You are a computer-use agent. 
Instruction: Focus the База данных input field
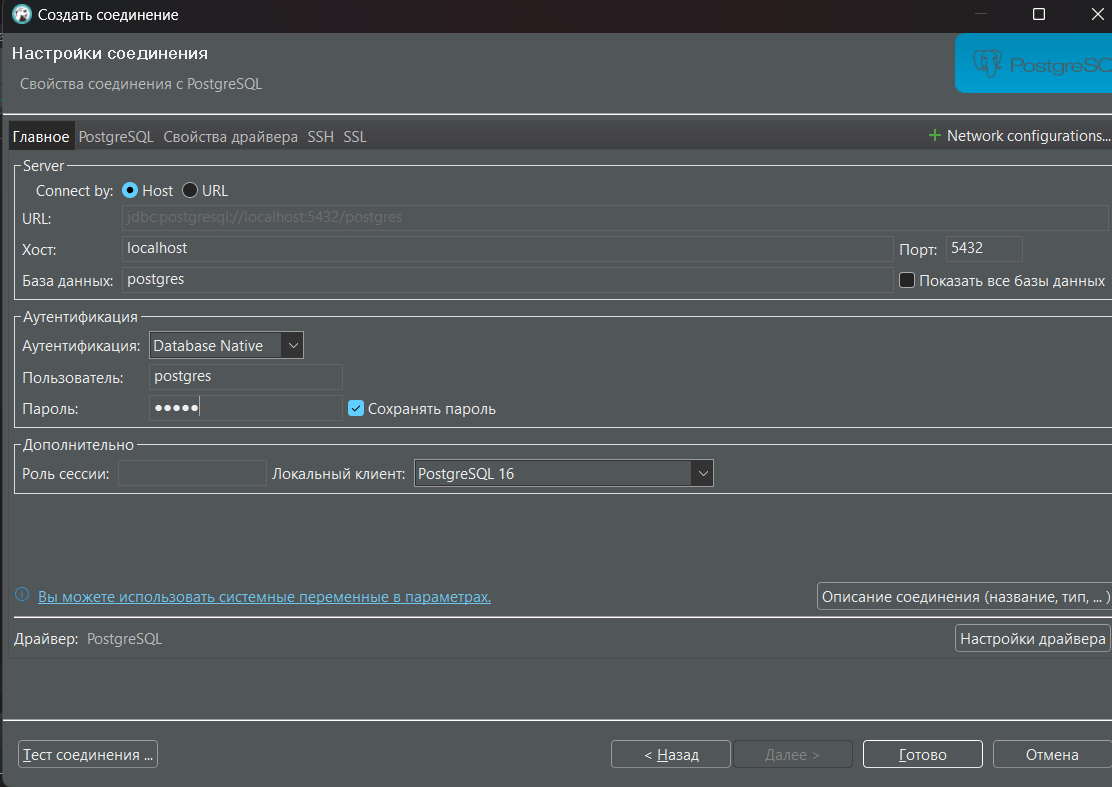coord(507,279)
